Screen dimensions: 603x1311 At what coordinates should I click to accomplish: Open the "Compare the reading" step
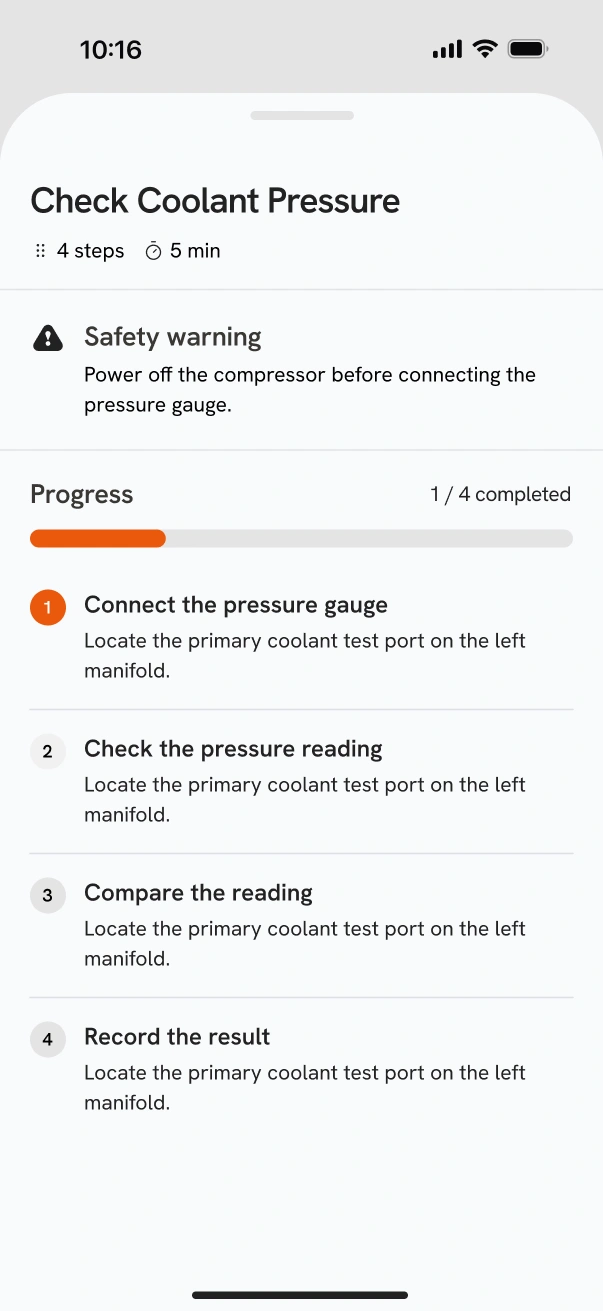[x=301, y=925]
